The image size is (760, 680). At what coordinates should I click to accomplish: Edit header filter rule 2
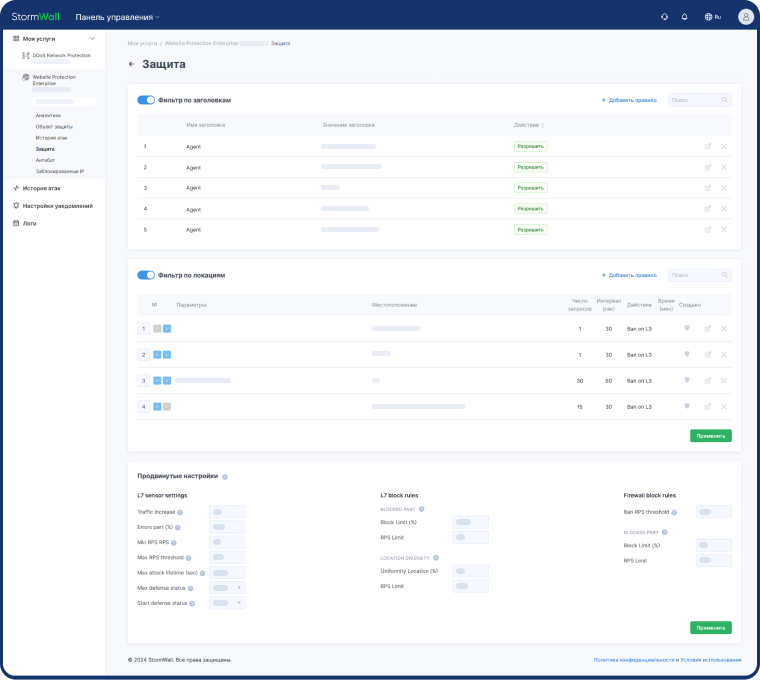708,167
